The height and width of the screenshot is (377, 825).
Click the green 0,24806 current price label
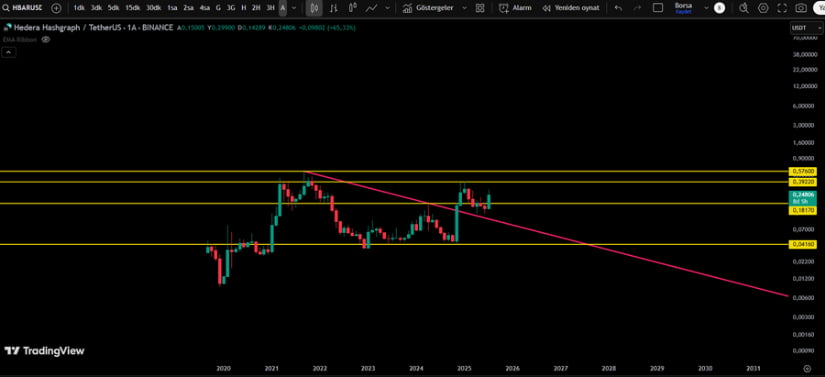pos(802,198)
